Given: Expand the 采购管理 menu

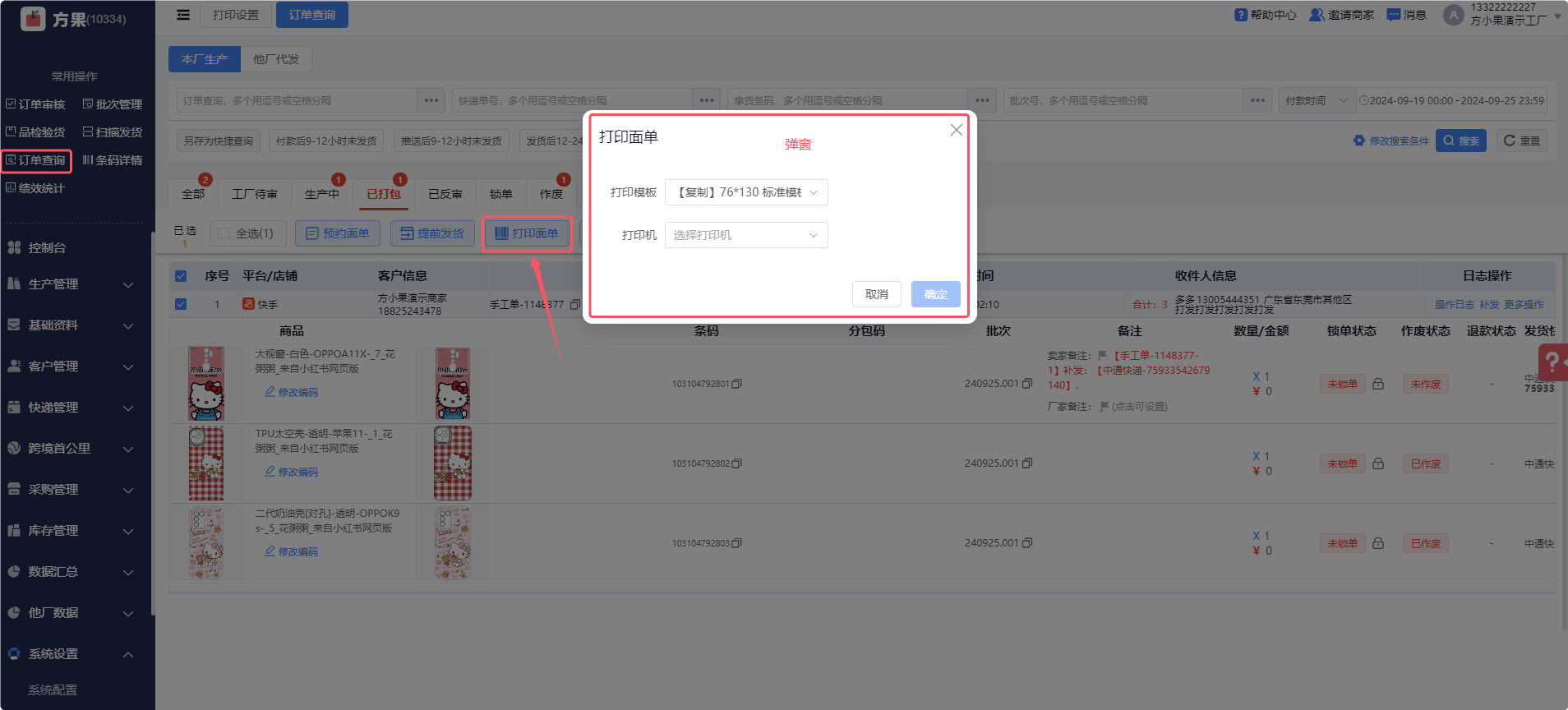Looking at the screenshot, I should pos(70,490).
